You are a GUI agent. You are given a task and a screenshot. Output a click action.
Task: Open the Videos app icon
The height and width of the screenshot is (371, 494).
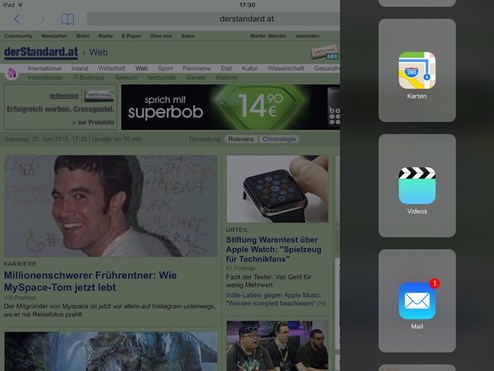(x=417, y=186)
